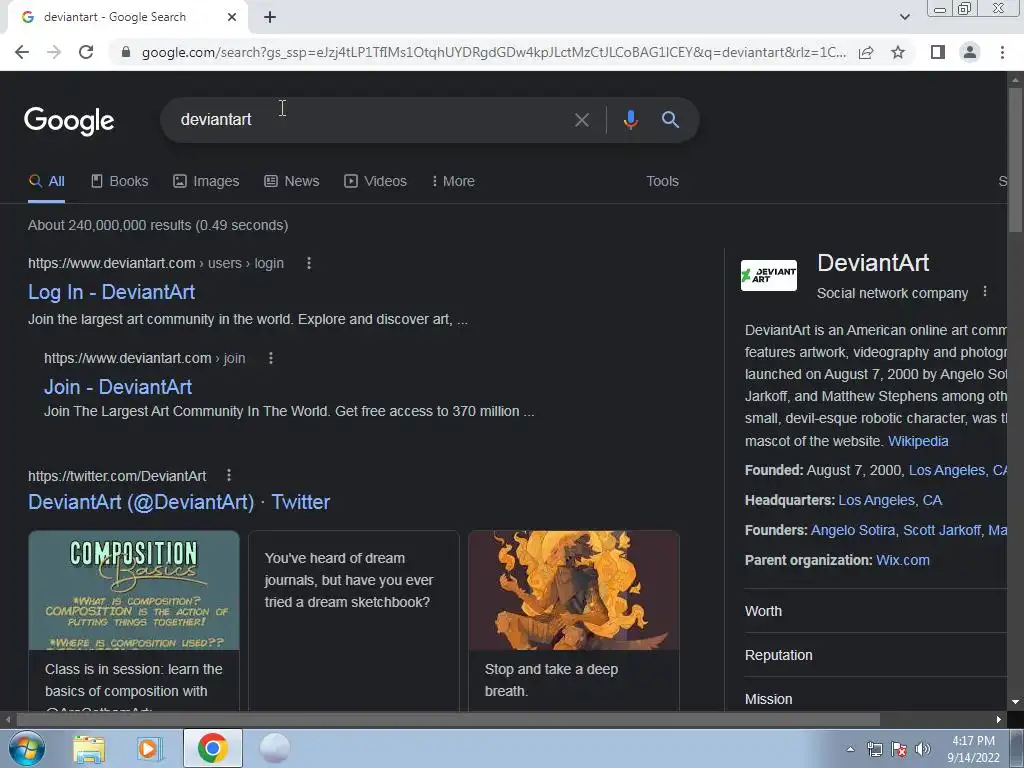Image resolution: width=1024 pixels, height=768 pixels.
Task: Open the media player taskbar icon
Action: (149, 749)
